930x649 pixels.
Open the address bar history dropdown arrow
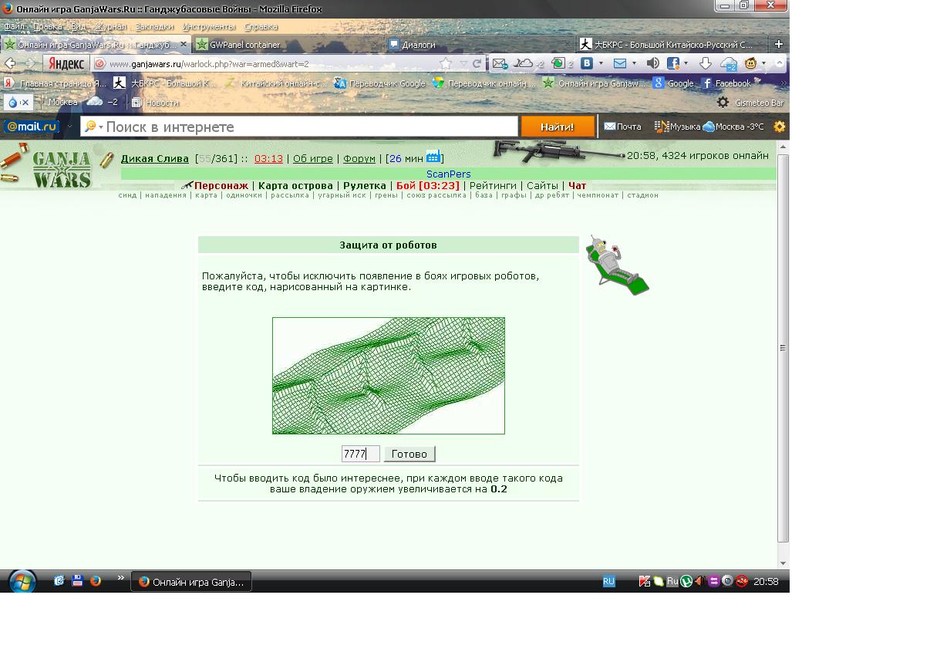[463, 63]
